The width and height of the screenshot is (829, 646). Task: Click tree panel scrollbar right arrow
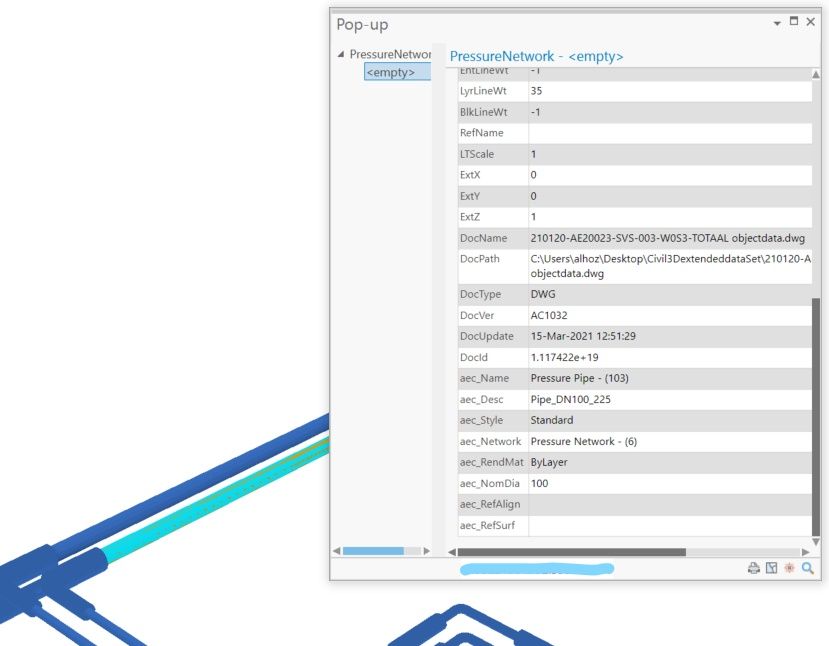click(x=427, y=551)
